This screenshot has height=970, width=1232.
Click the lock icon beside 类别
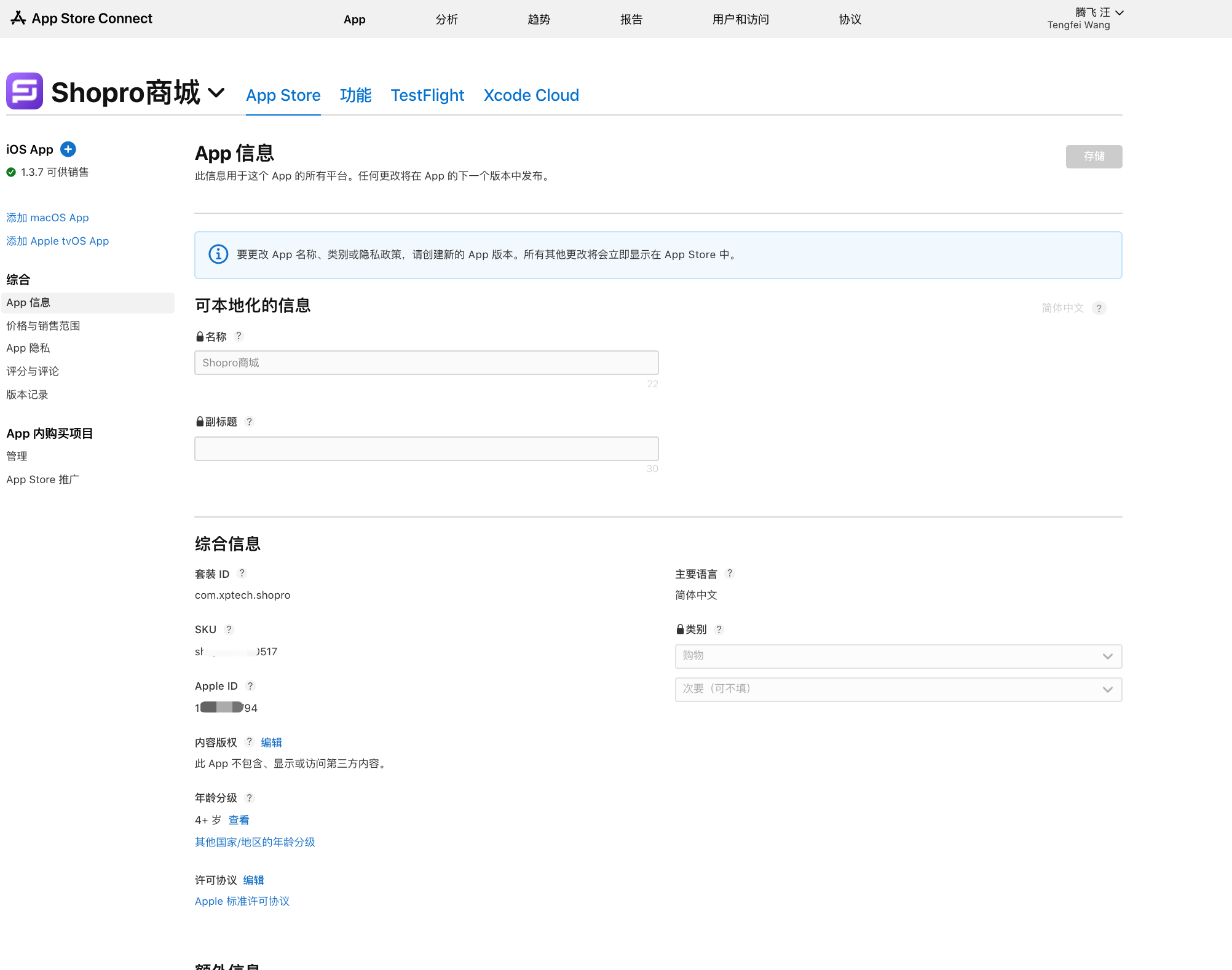[680, 629]
